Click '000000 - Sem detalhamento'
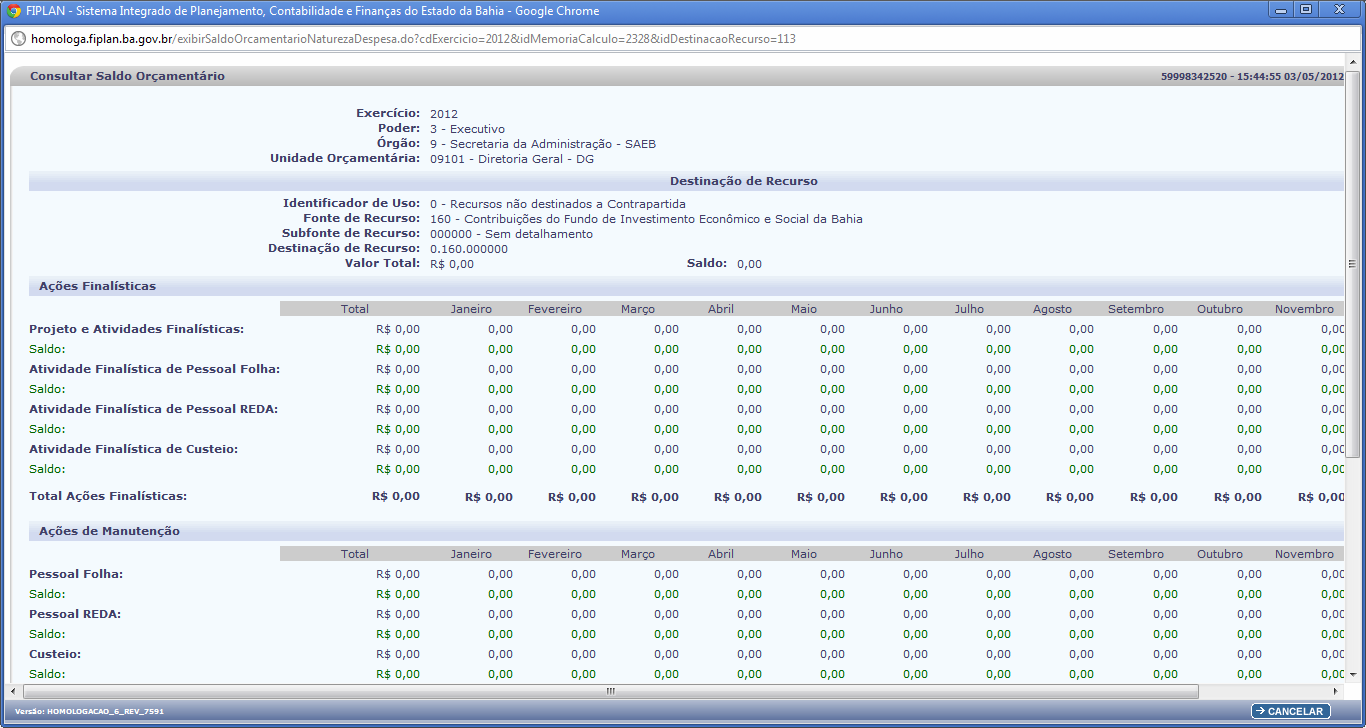This screenshot has width=1366, height=728. point(511,234)
